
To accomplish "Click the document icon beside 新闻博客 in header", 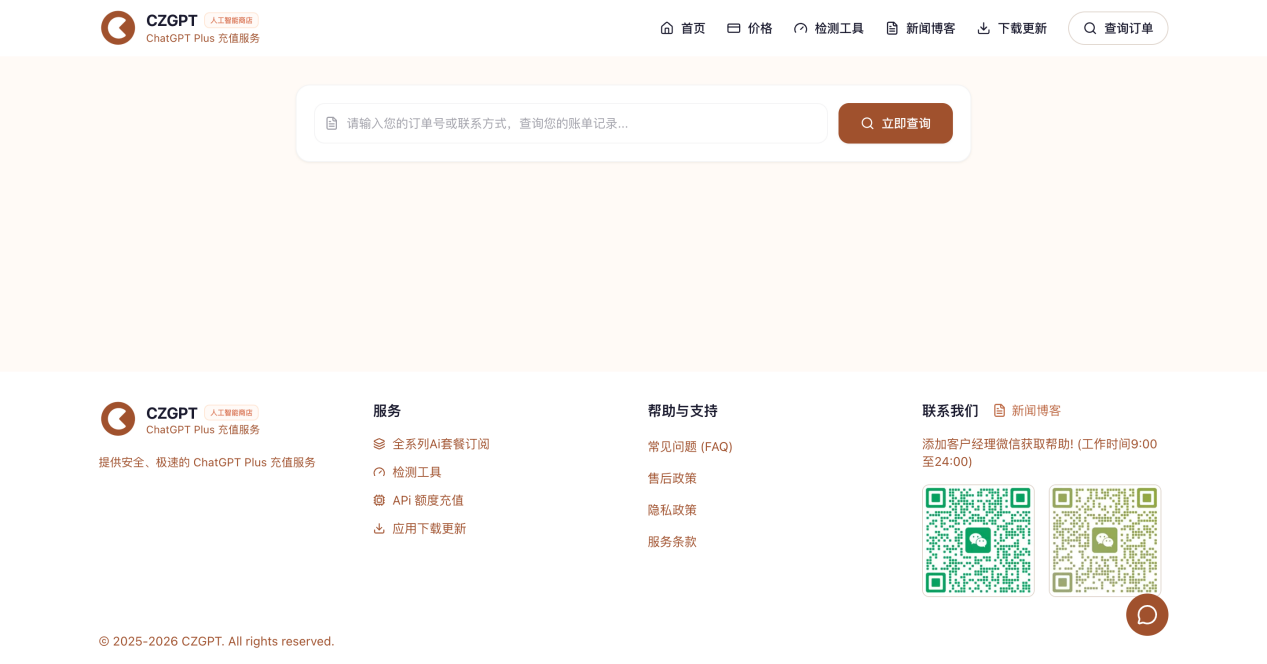I will 892,28.
